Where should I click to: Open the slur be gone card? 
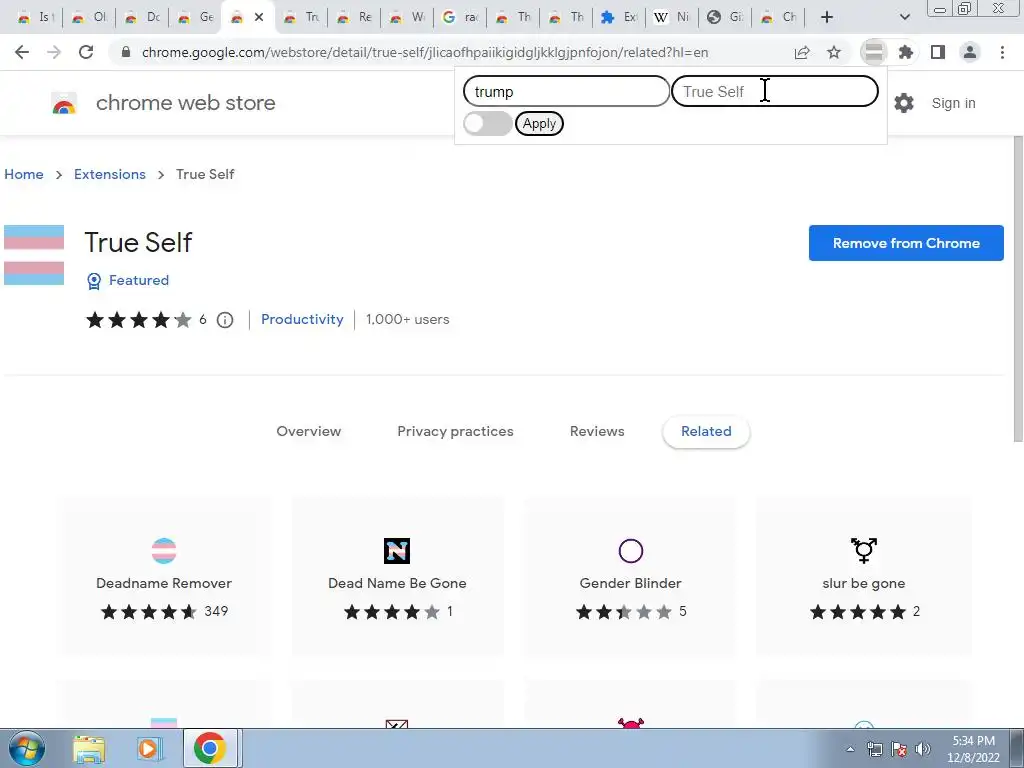coord(863,577)
